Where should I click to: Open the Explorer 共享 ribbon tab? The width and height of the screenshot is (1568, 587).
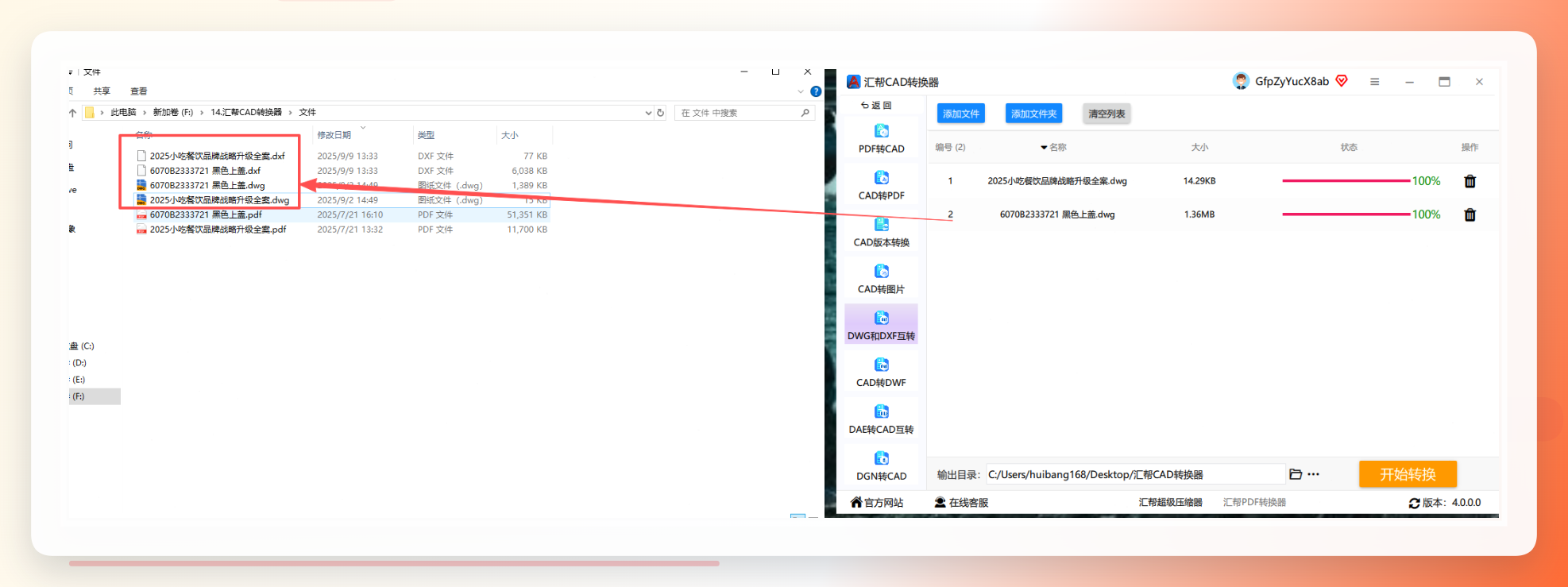(102, 91)
